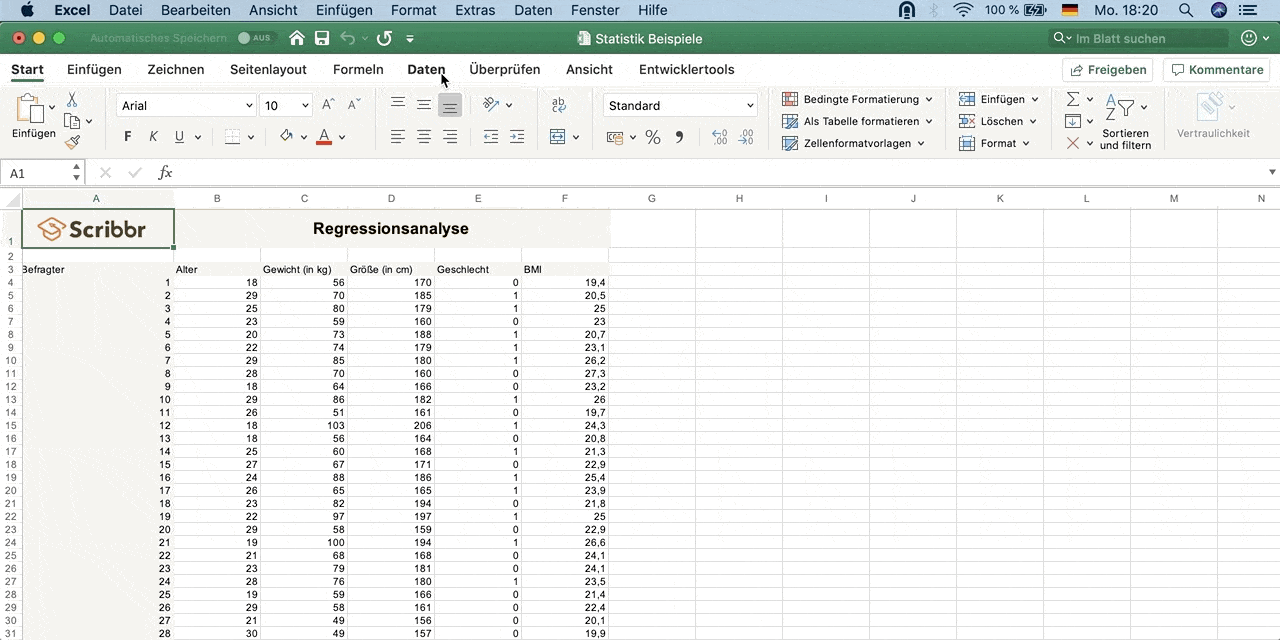Toggle bold formatting (F)
1280x640 pixels.
coord(127,137)
